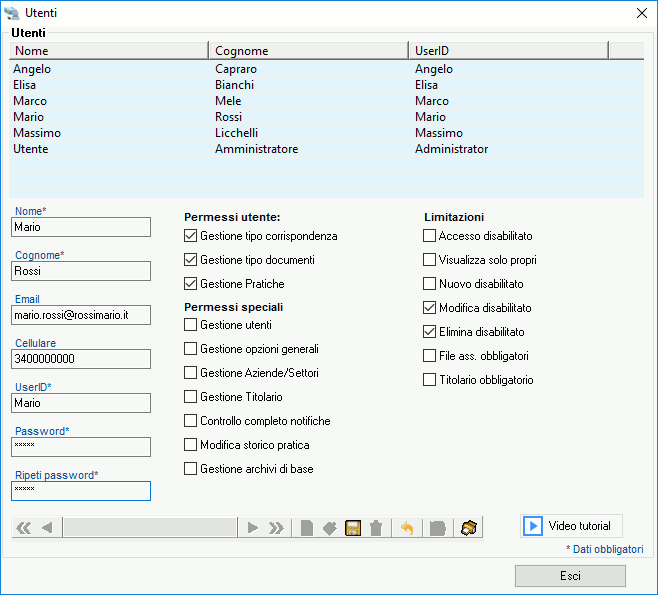Click the Esci button
This screenshot has height=595, width=658.
(x=570, y=576)
